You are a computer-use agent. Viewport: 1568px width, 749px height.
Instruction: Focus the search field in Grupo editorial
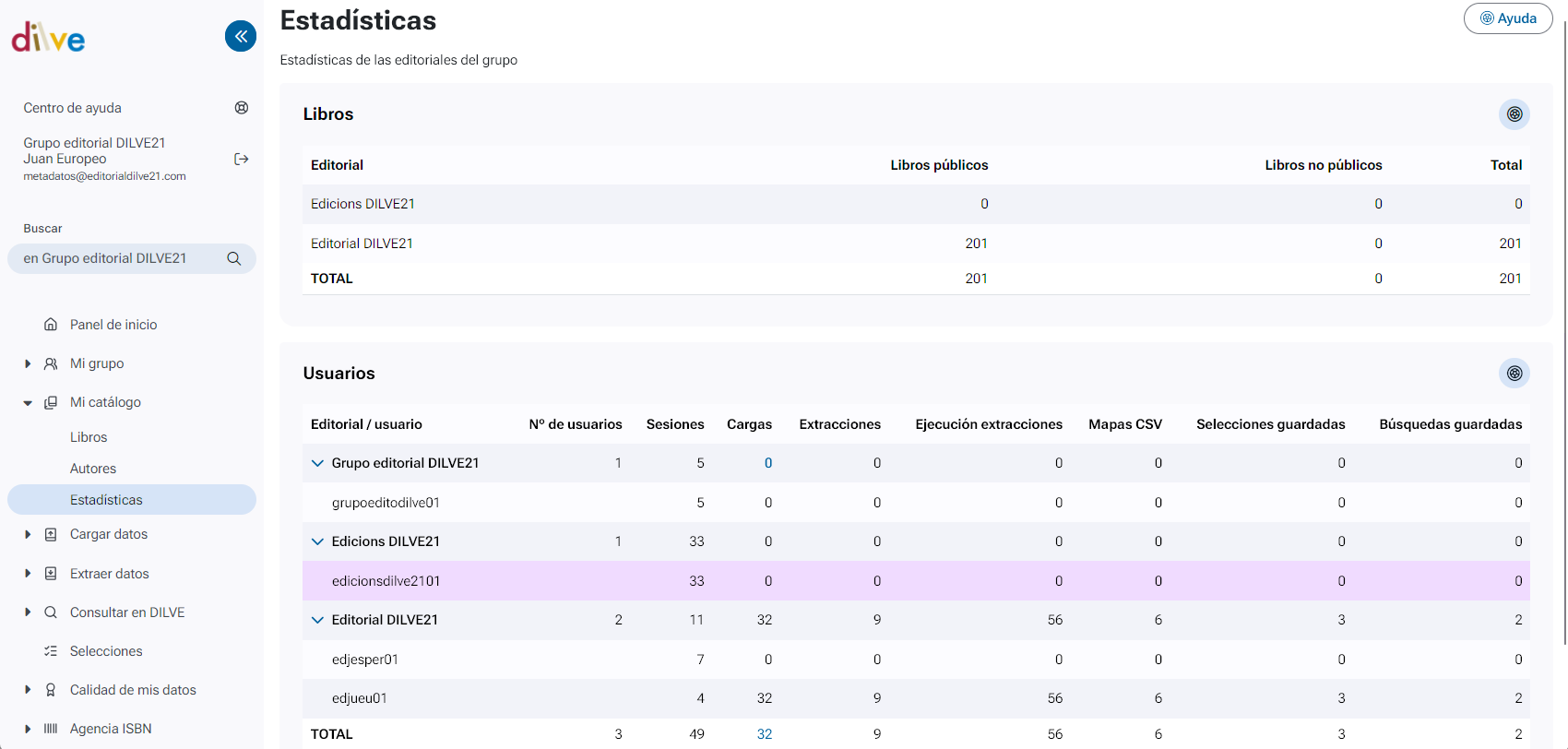pos(115,259)
